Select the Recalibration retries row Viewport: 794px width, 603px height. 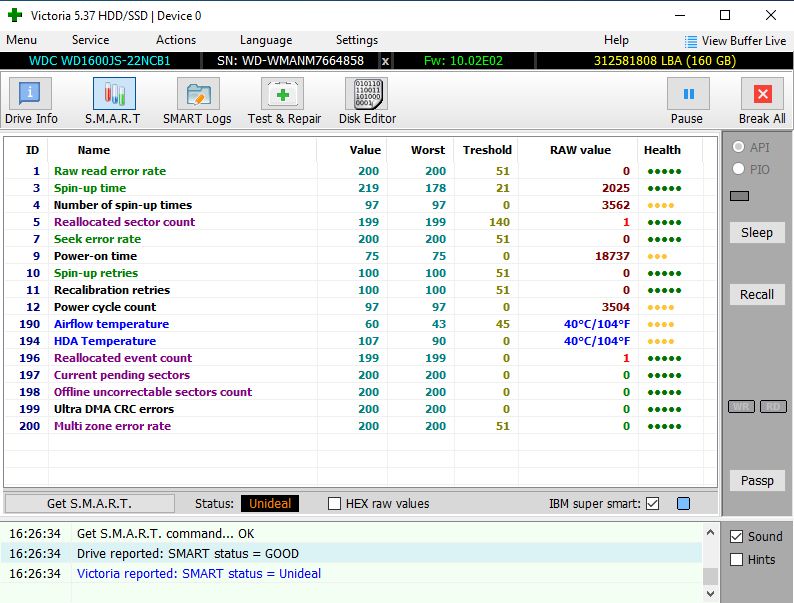coord(361,290)
